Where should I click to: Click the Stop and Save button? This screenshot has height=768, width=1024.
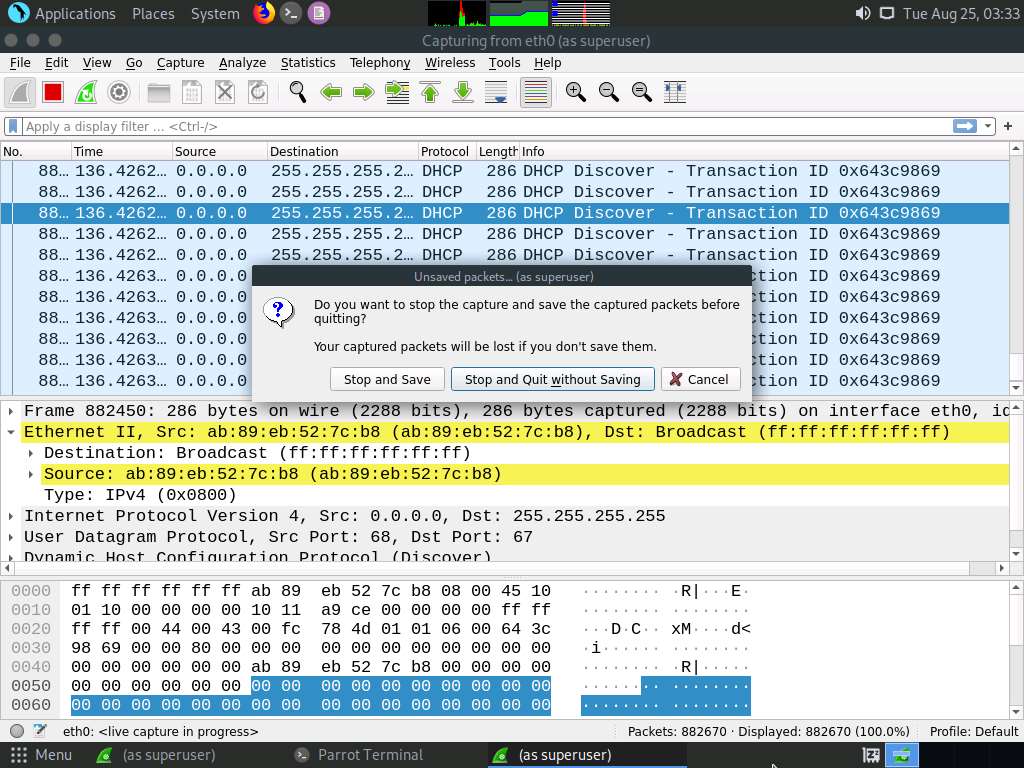coord(387,379)
